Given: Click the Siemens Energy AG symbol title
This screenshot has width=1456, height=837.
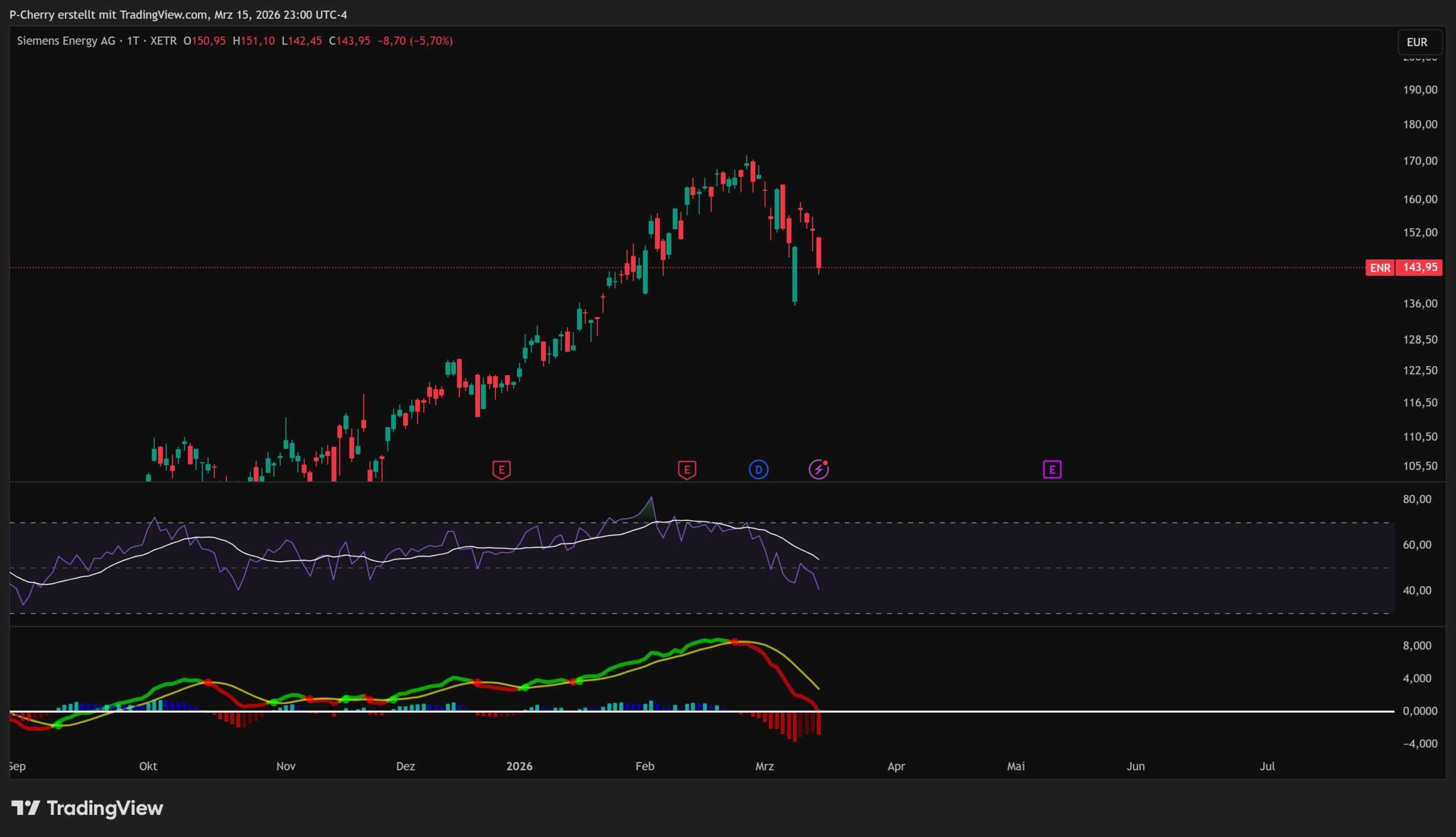Looking at the screenshot, I should pos(66,41).
